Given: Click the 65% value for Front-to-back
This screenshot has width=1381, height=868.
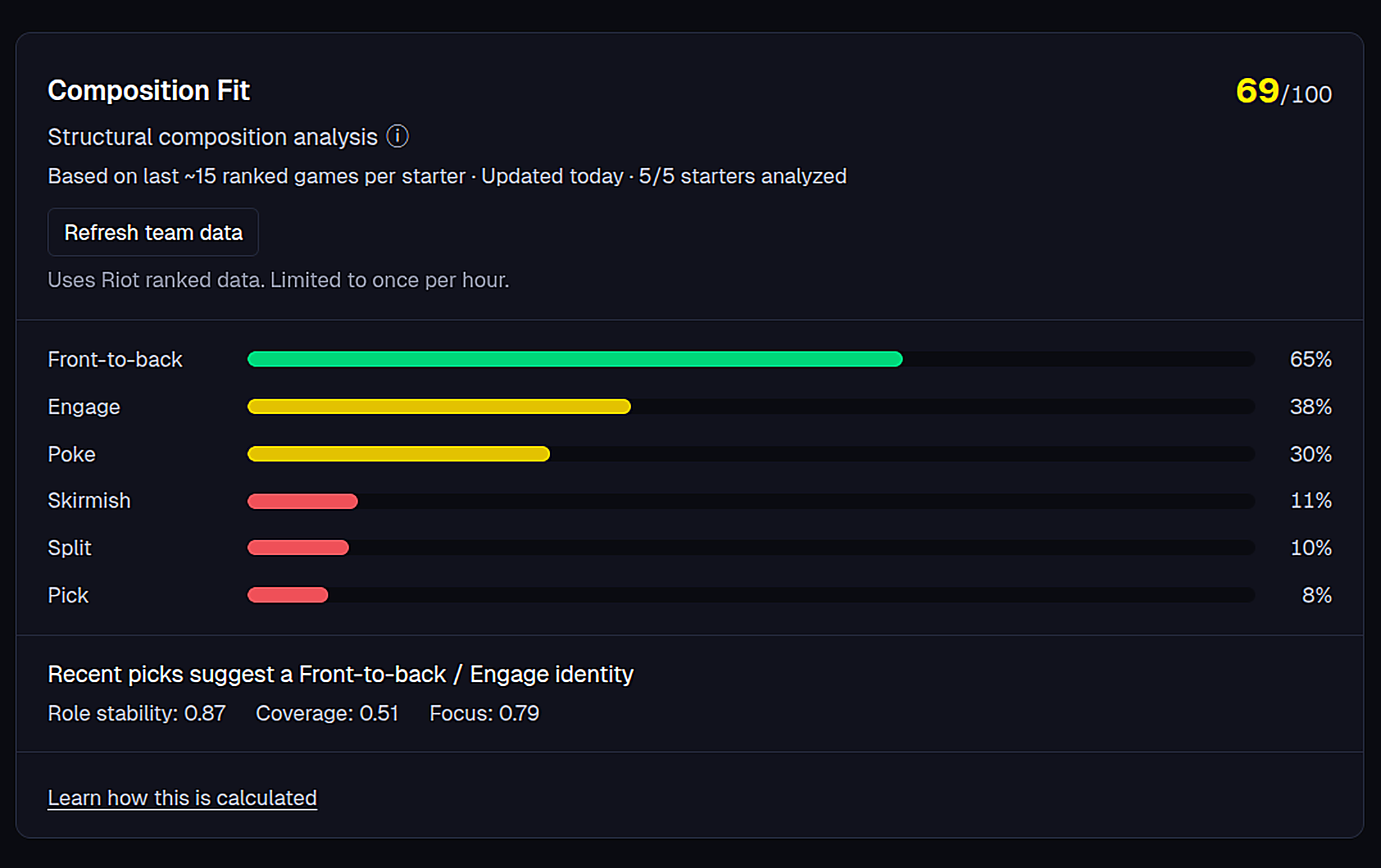Looking at the screenshot, I should (x=1310, y=360).
